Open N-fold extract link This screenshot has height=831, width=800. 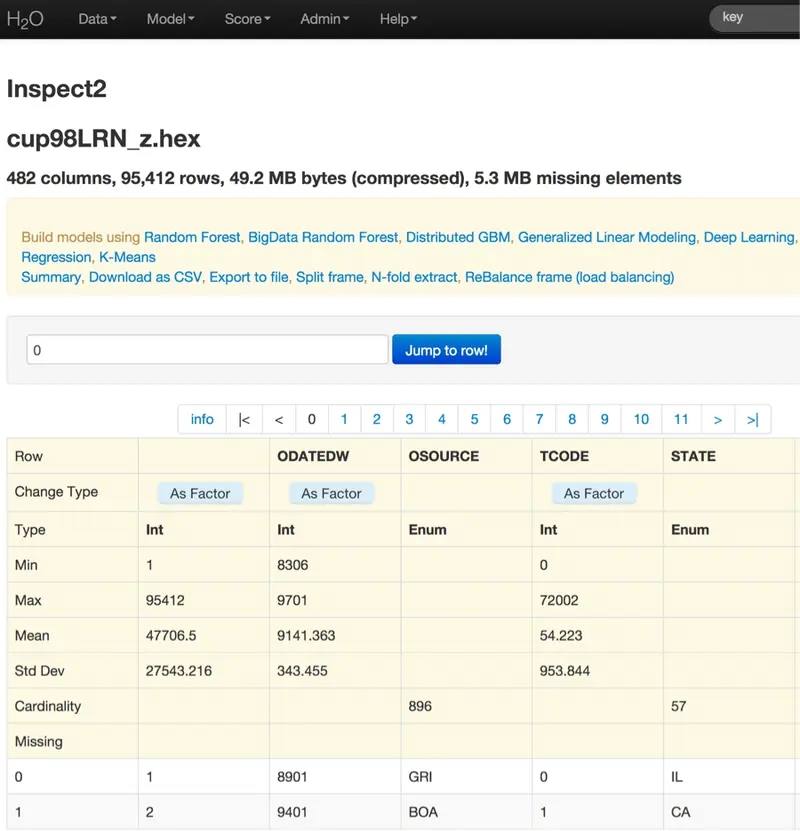click(414, 277)
